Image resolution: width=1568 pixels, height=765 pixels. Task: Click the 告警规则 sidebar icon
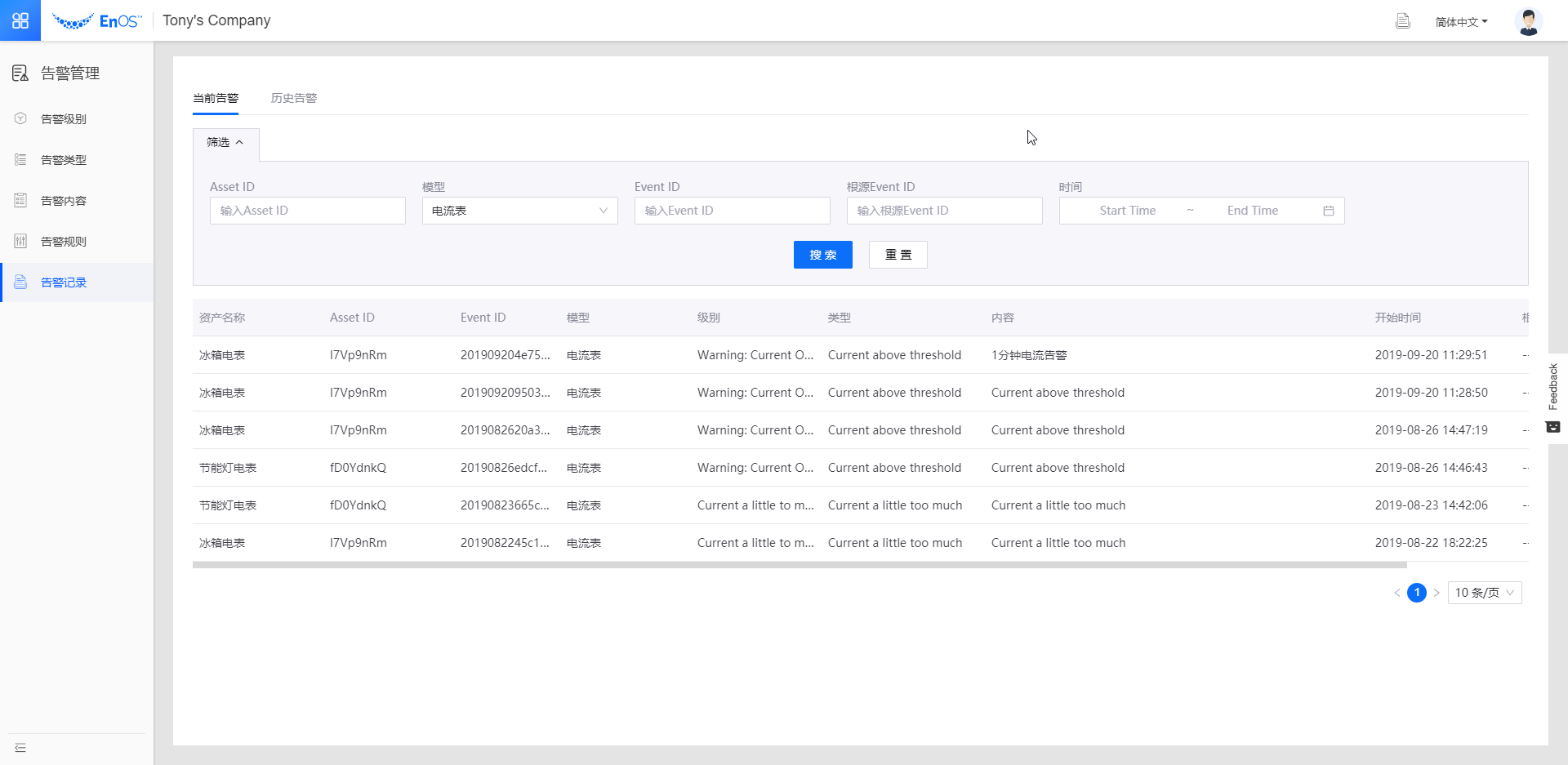(21, 242)
